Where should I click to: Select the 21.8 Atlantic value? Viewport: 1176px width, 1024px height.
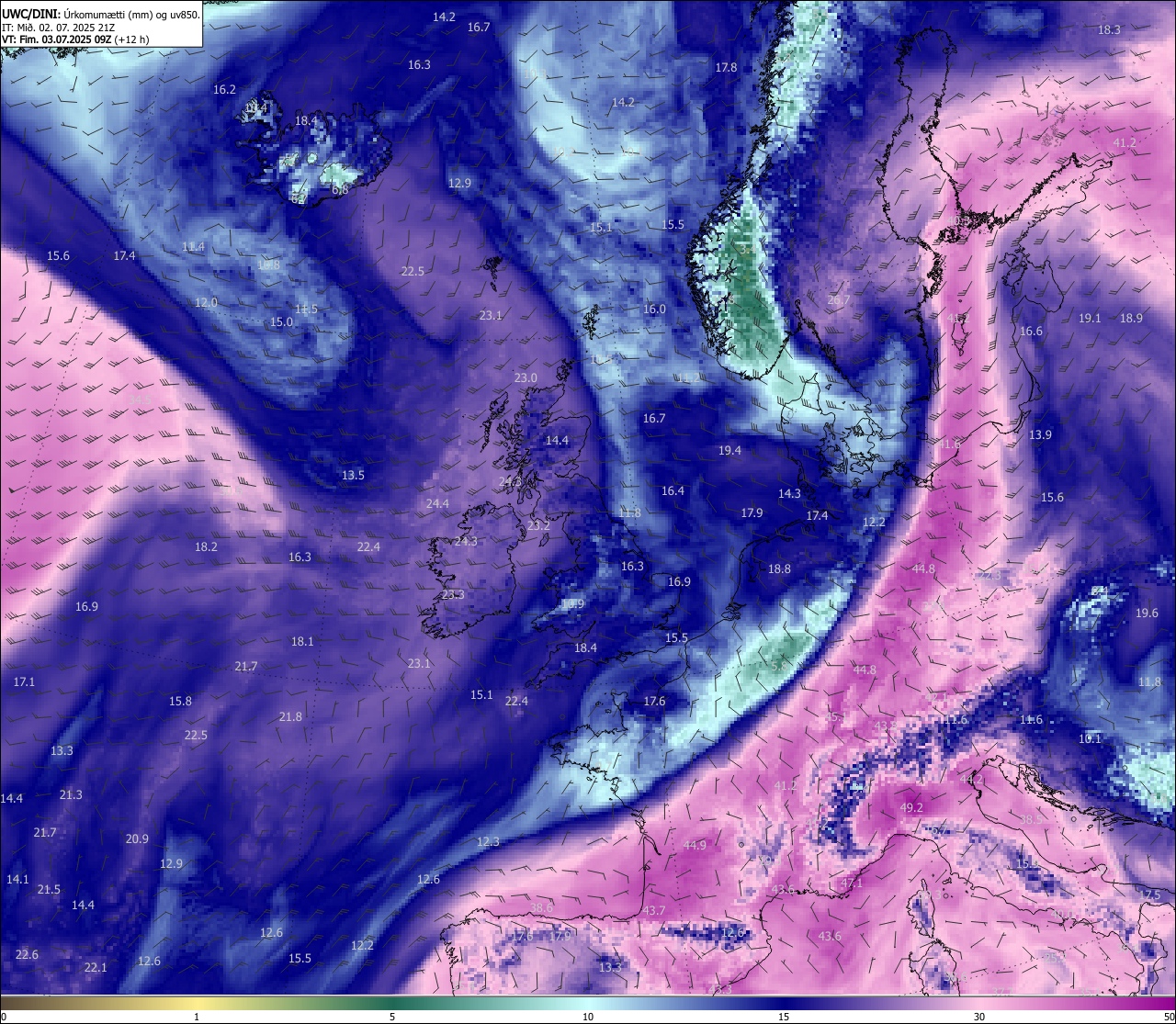pos(290,717)
